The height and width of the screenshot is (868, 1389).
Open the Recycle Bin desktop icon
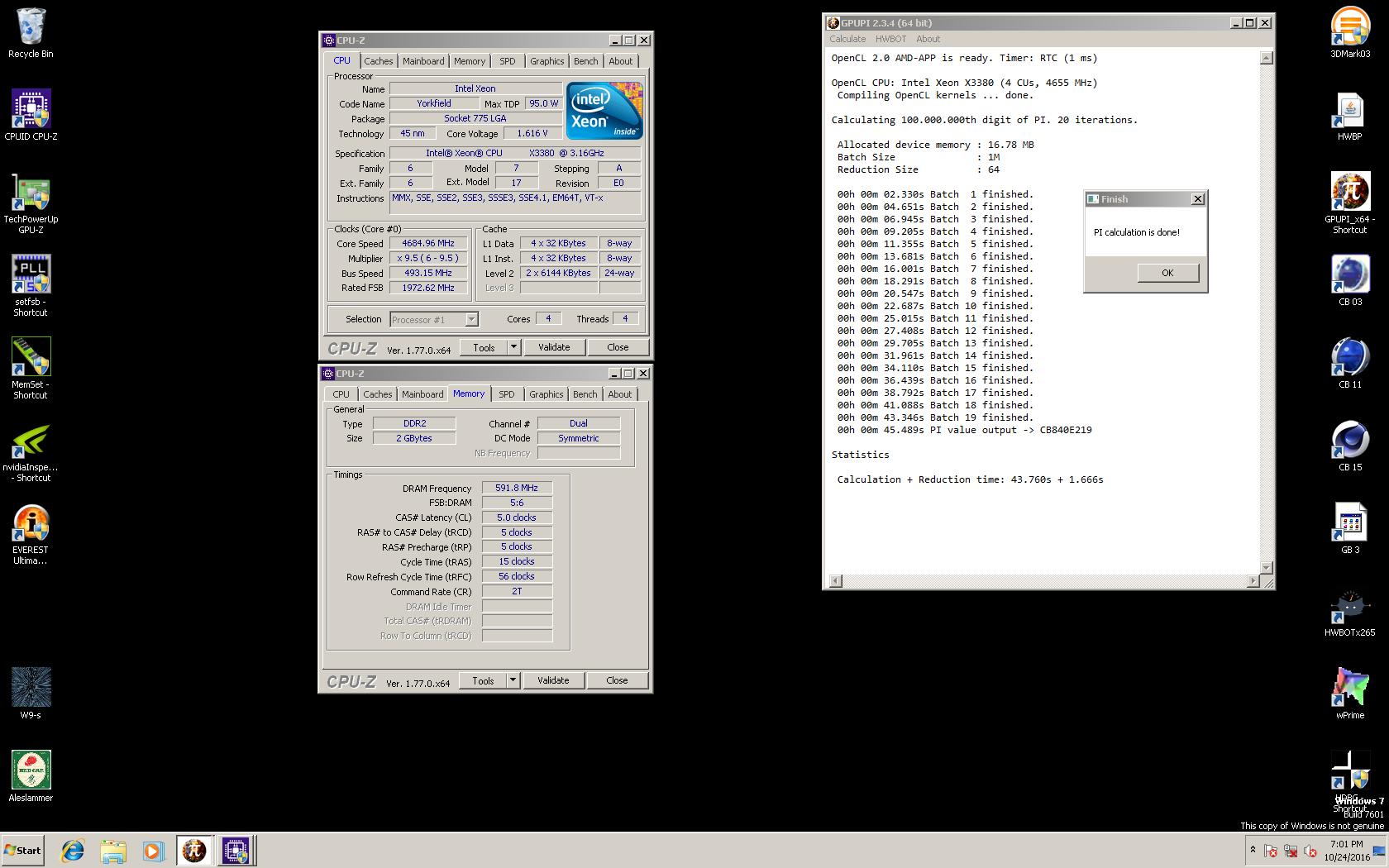click(31, 33)
